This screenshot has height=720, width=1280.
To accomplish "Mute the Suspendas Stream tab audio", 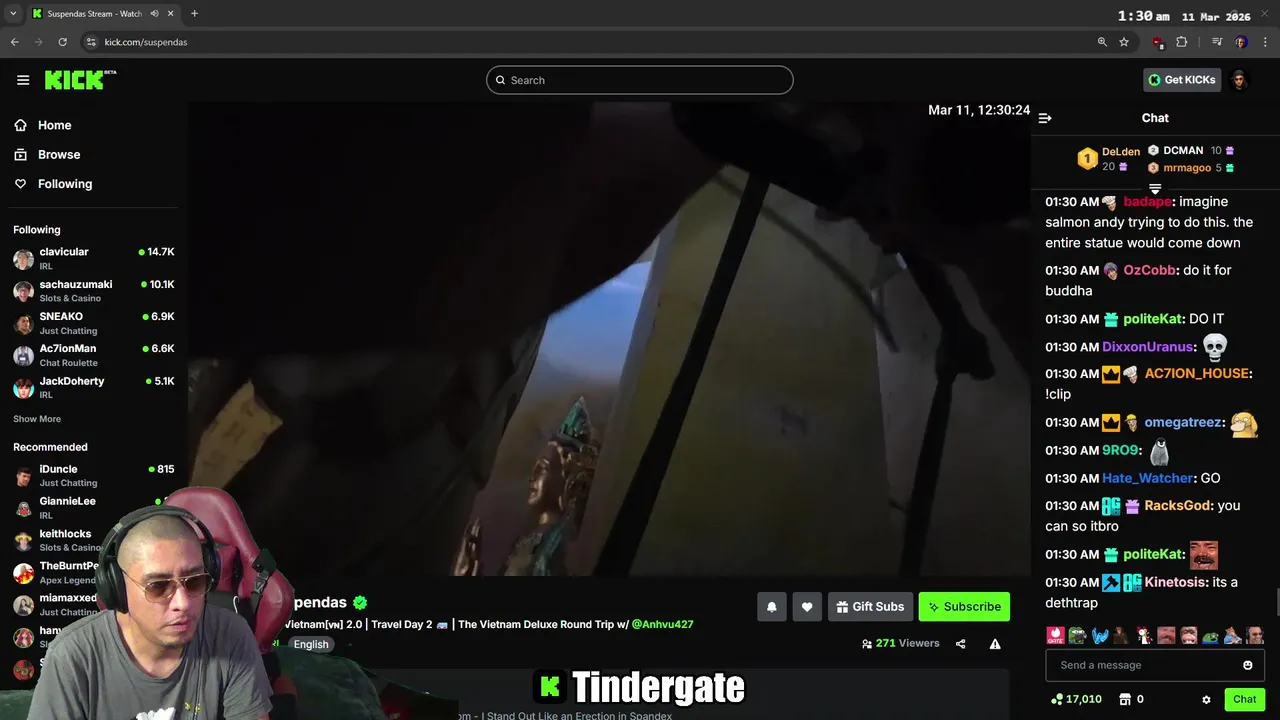I will click(x=154, y=14).
